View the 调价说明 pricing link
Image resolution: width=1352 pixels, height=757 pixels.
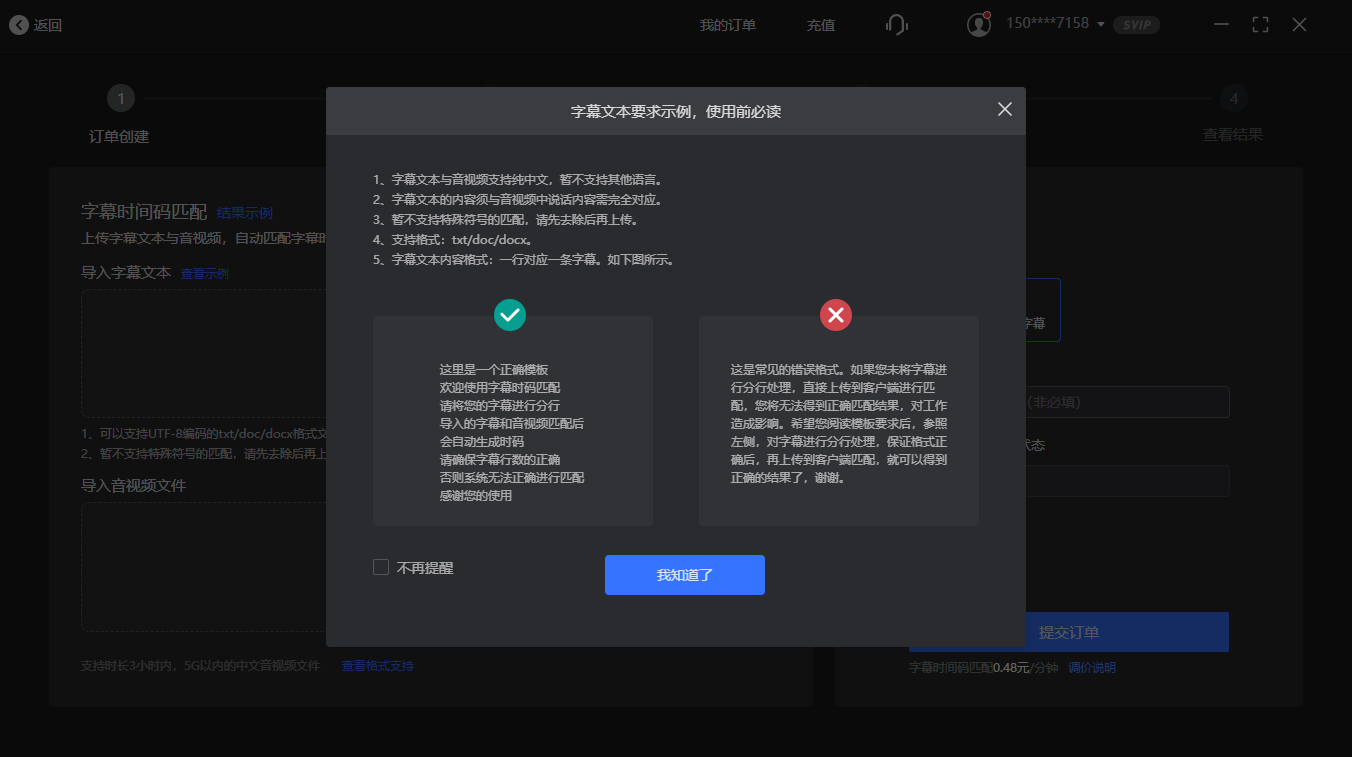tap(1093, 667)
